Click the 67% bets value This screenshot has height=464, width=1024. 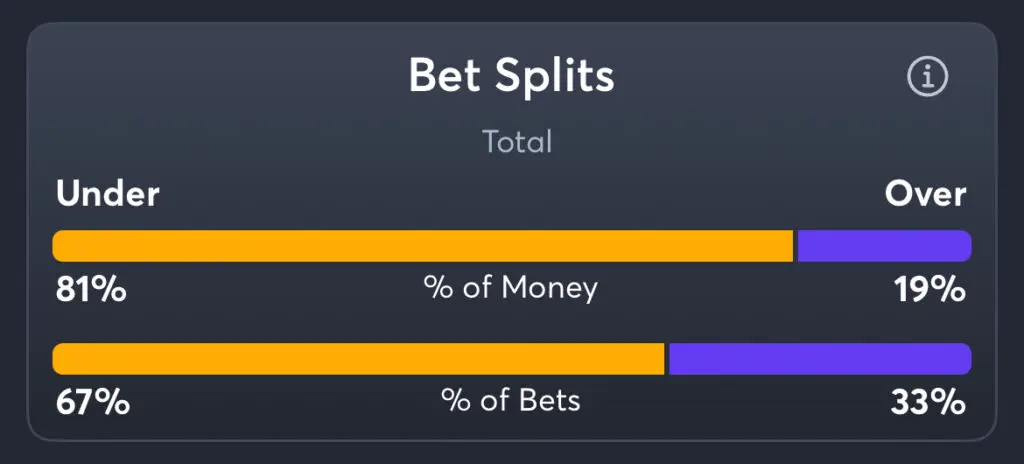[92, 403]
